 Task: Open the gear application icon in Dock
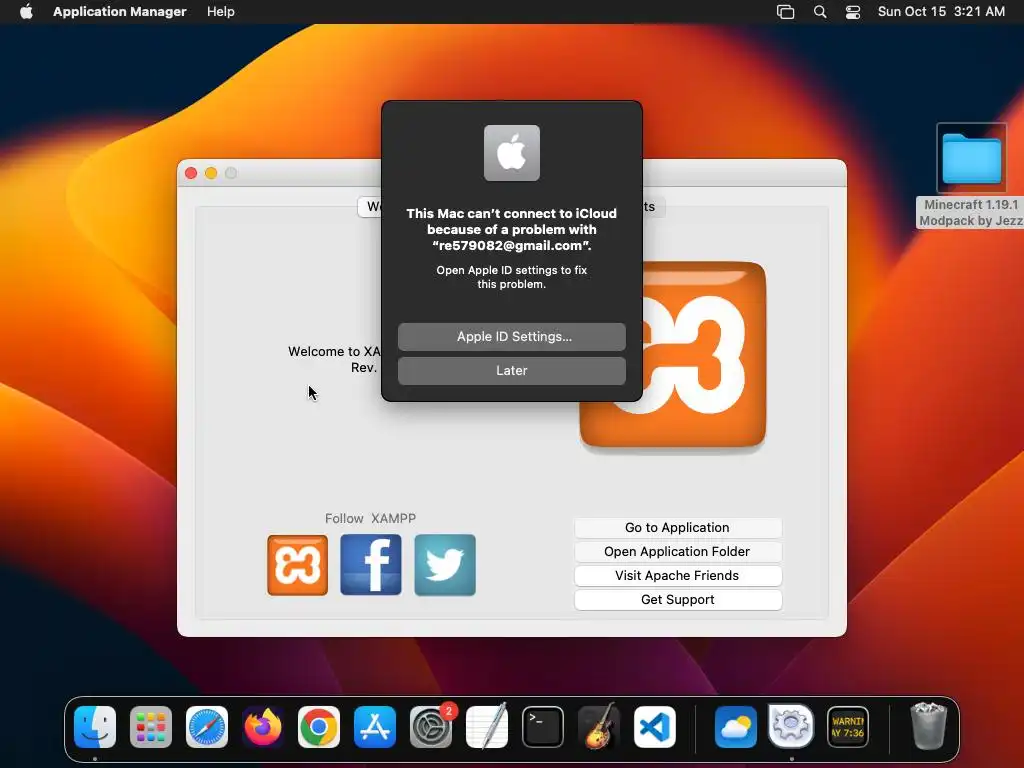coord(792,727)
